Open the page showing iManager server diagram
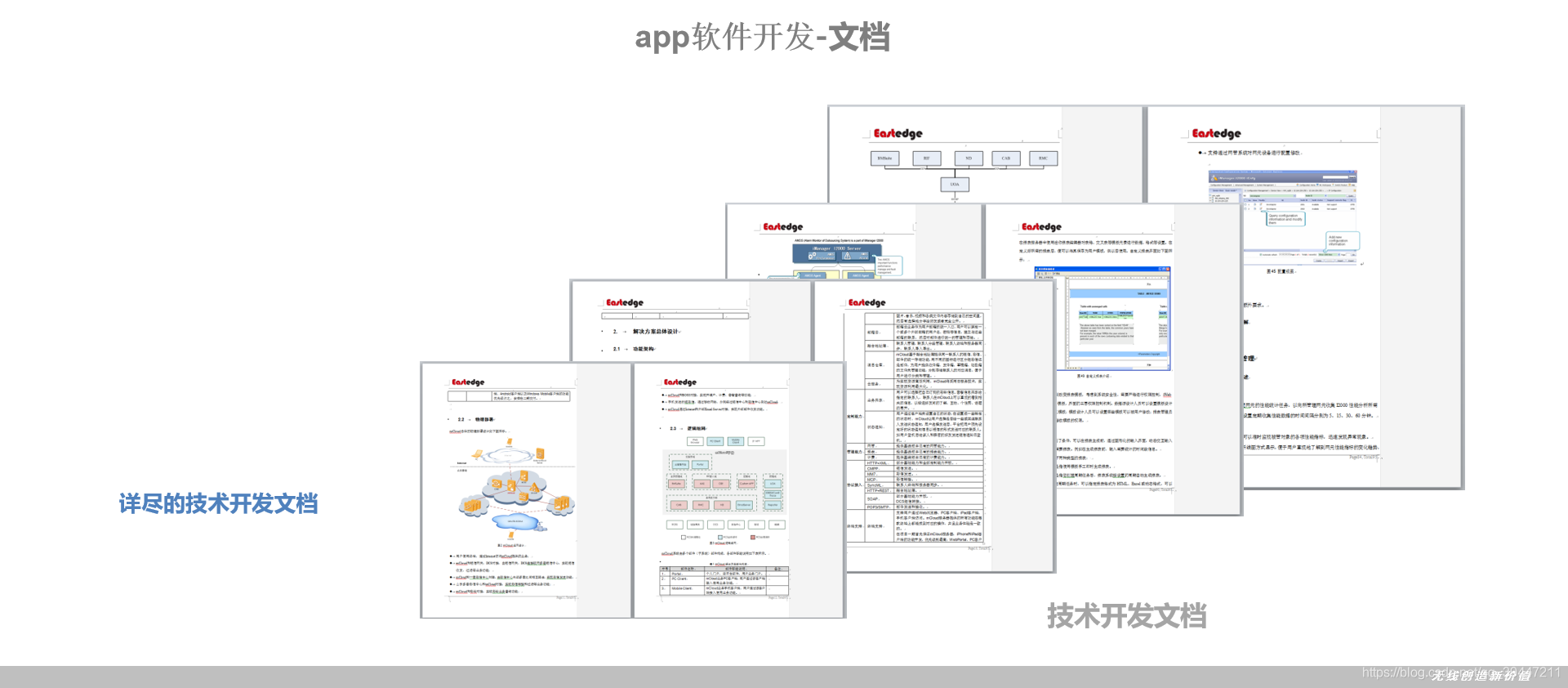This screenshot has width=1568, height=688. [853, 241]
